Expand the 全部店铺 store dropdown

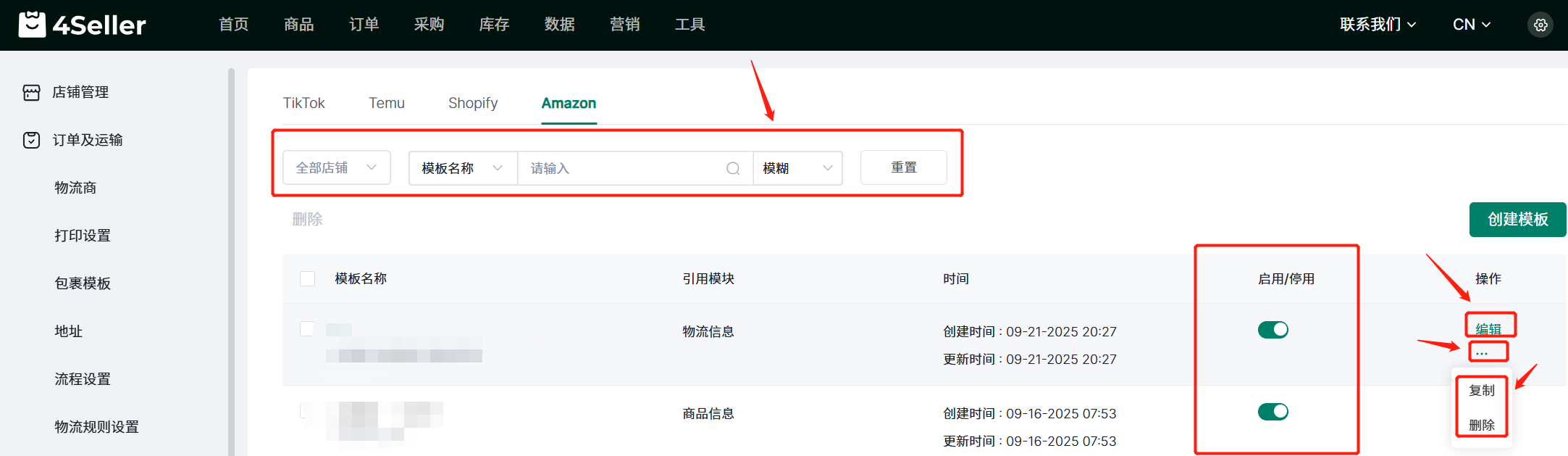[x=336, y=167]
